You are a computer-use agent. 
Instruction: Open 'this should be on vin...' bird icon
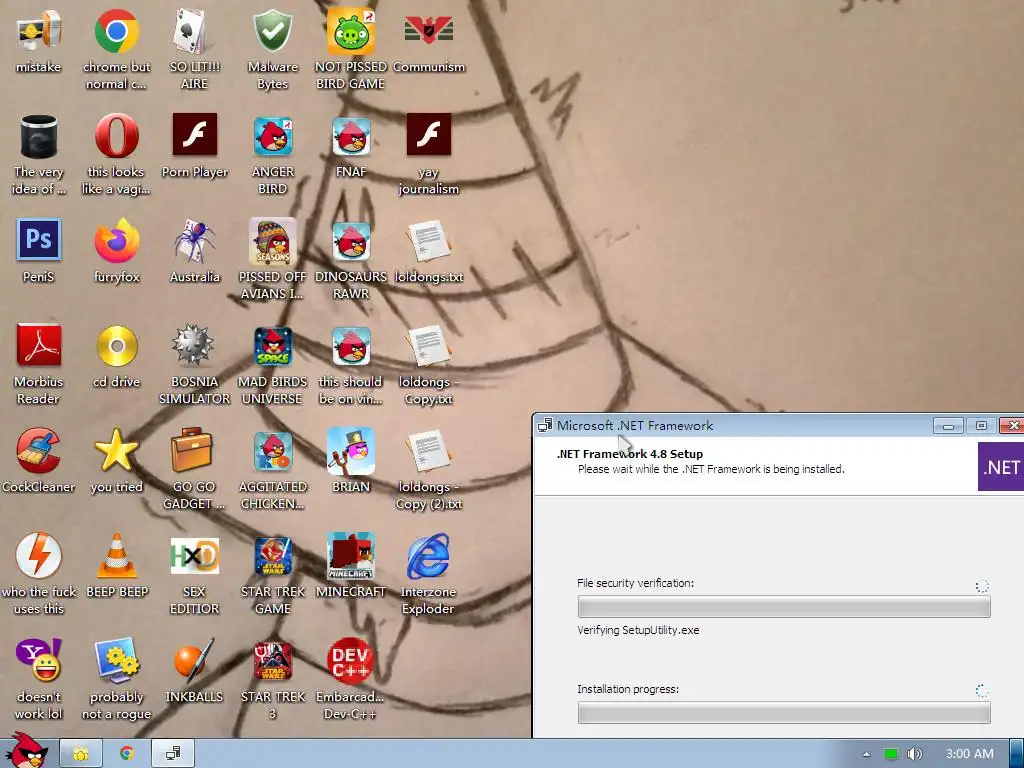tap(351, 346)
